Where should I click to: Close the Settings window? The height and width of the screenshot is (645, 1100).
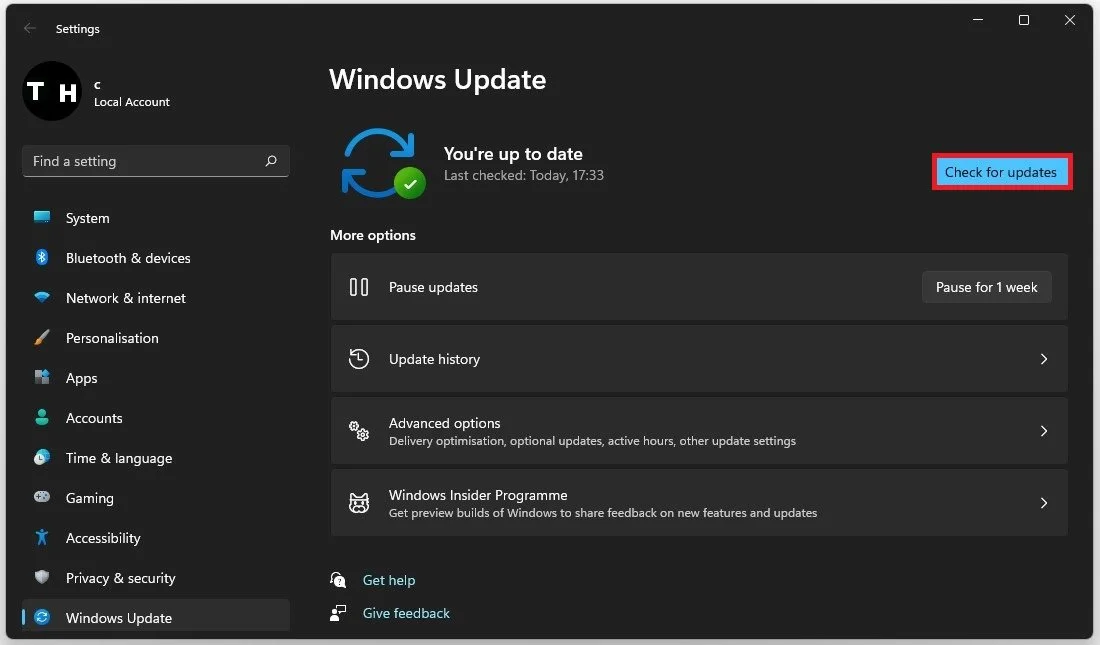pos(1070,20)
